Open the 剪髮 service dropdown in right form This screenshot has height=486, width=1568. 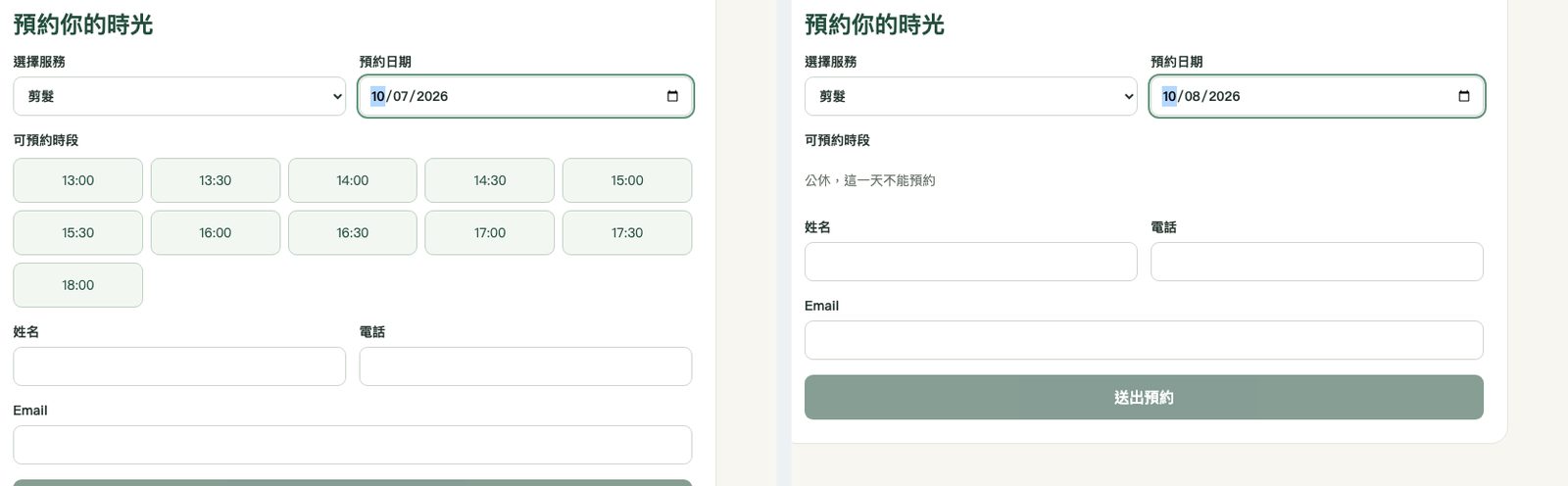click(x=971, y=96)
